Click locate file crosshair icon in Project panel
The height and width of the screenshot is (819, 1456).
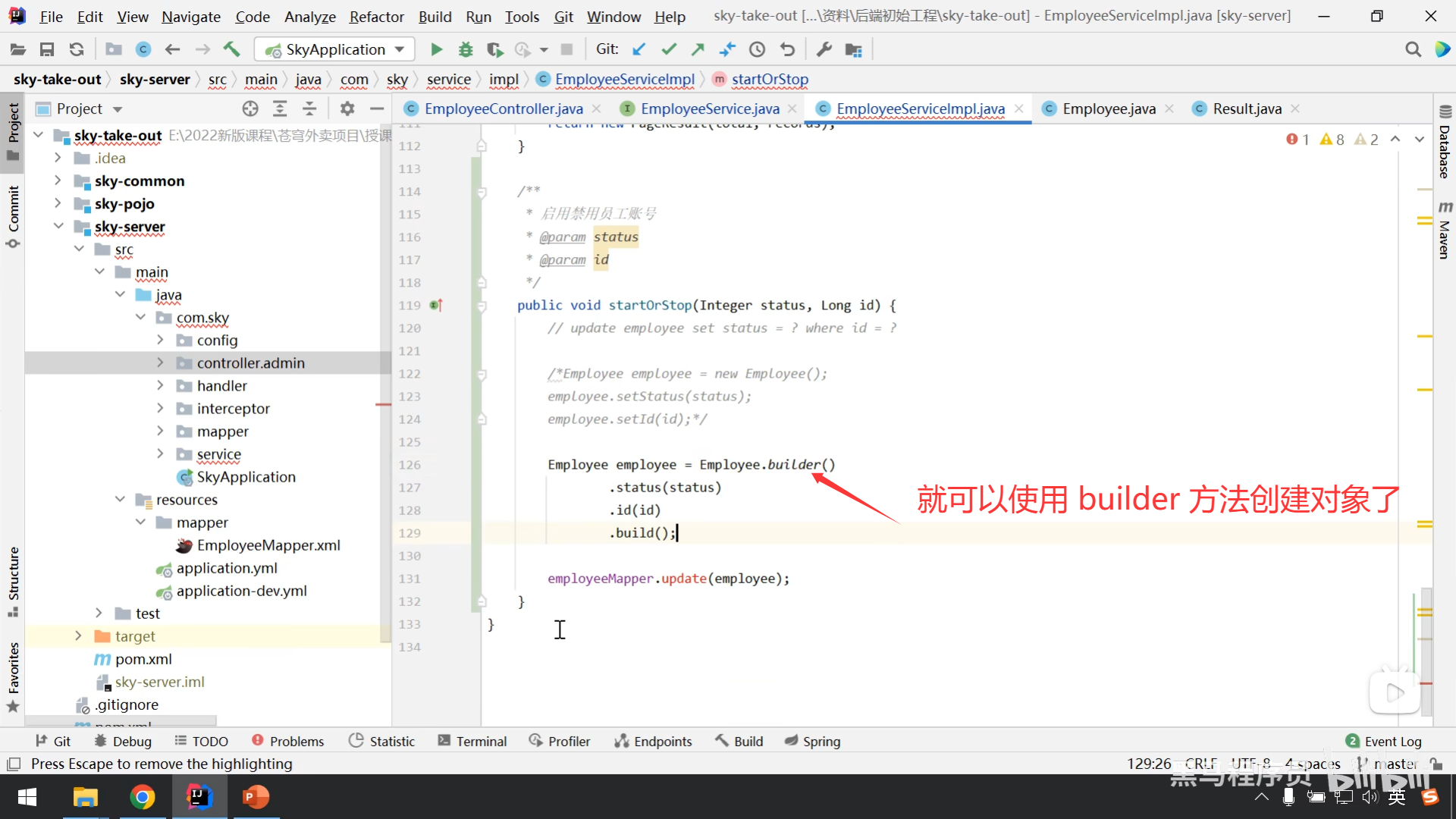tap(250, 108)
